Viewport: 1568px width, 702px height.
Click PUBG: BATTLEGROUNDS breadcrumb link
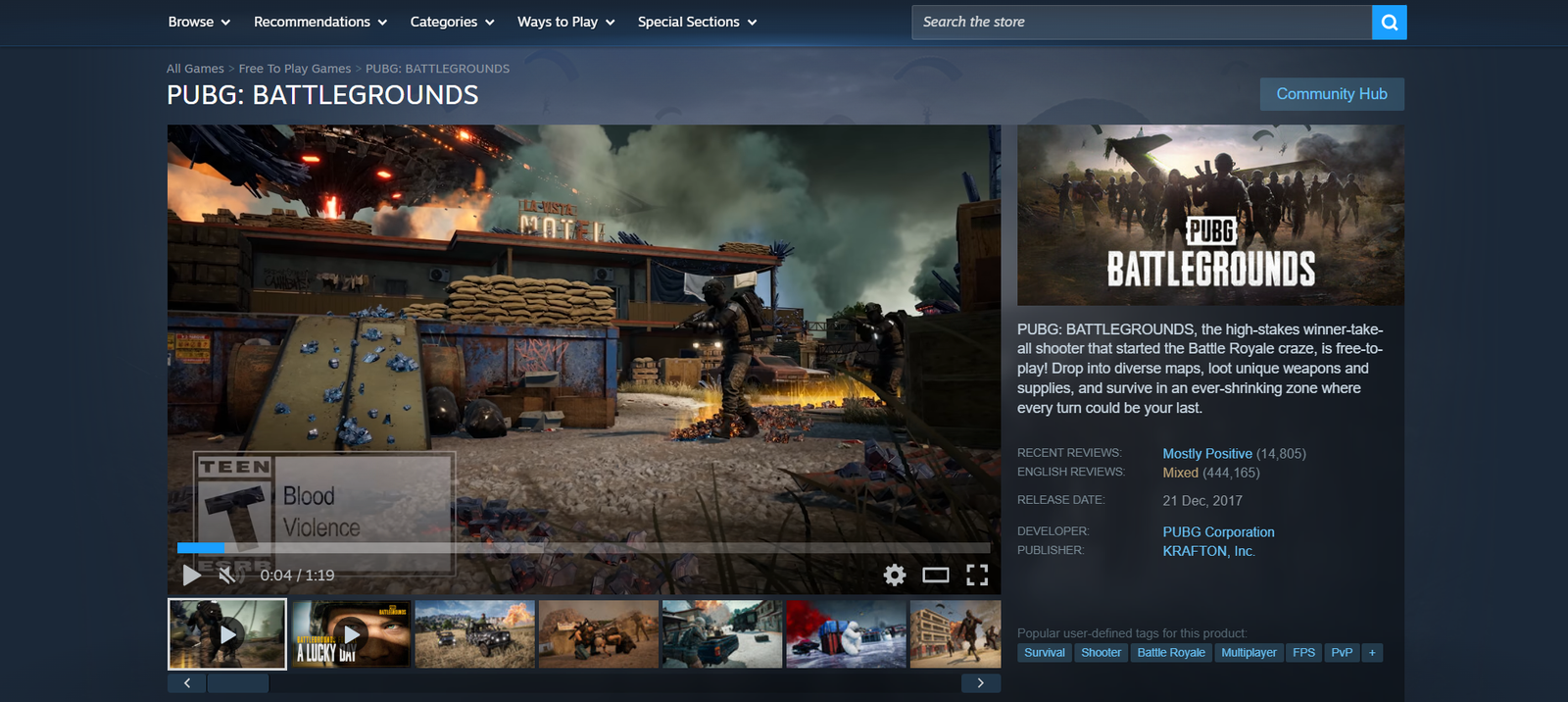pyautogui.click(x=437, y=69)
